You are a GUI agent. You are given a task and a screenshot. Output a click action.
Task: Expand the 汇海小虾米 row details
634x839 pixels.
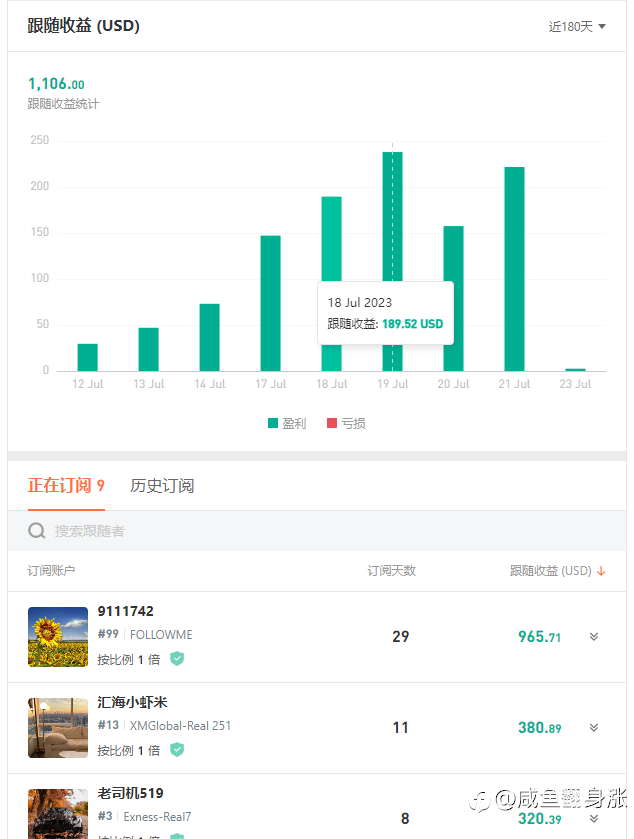[594, 727]
